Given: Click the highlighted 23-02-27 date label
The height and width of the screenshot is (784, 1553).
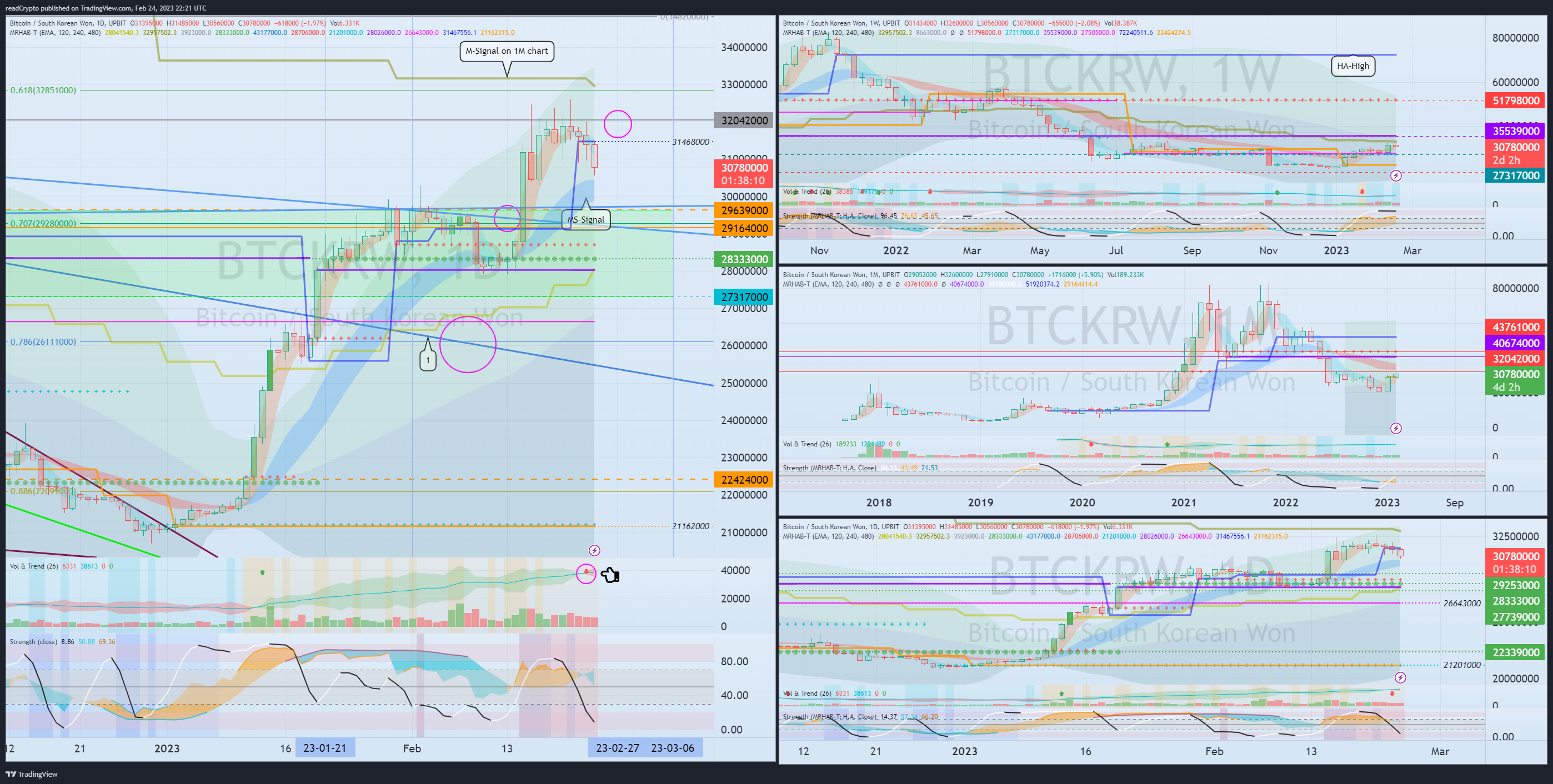Looking at the screenshot, I should [x=618, y=748].
